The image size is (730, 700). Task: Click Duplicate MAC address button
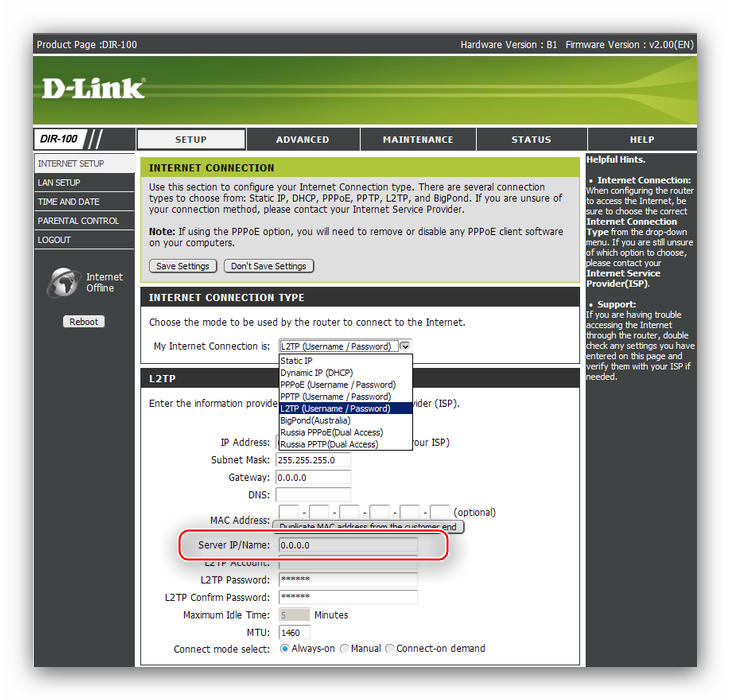point(368,527)
